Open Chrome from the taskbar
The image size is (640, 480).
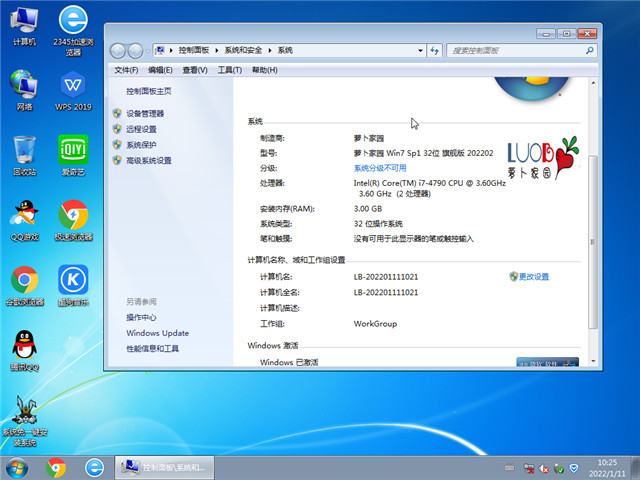(56, 468)
